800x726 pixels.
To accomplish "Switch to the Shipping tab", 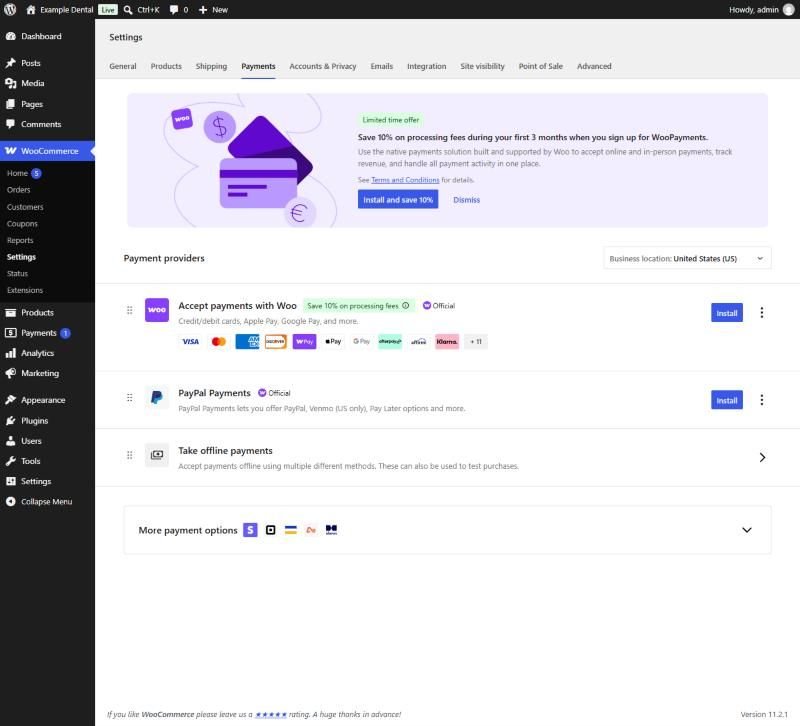I will pyautogui.click(x=211, y=66).
